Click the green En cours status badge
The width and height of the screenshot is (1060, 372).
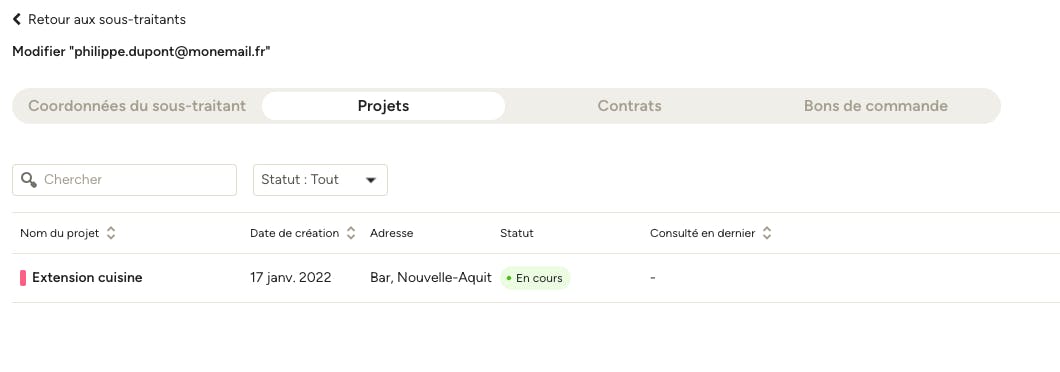click(535, 278)
